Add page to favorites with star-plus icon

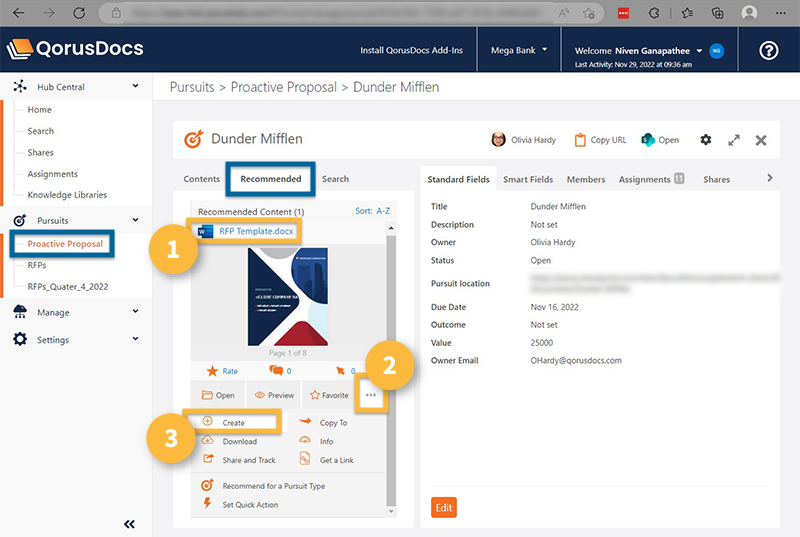click(x=589, y=13)
